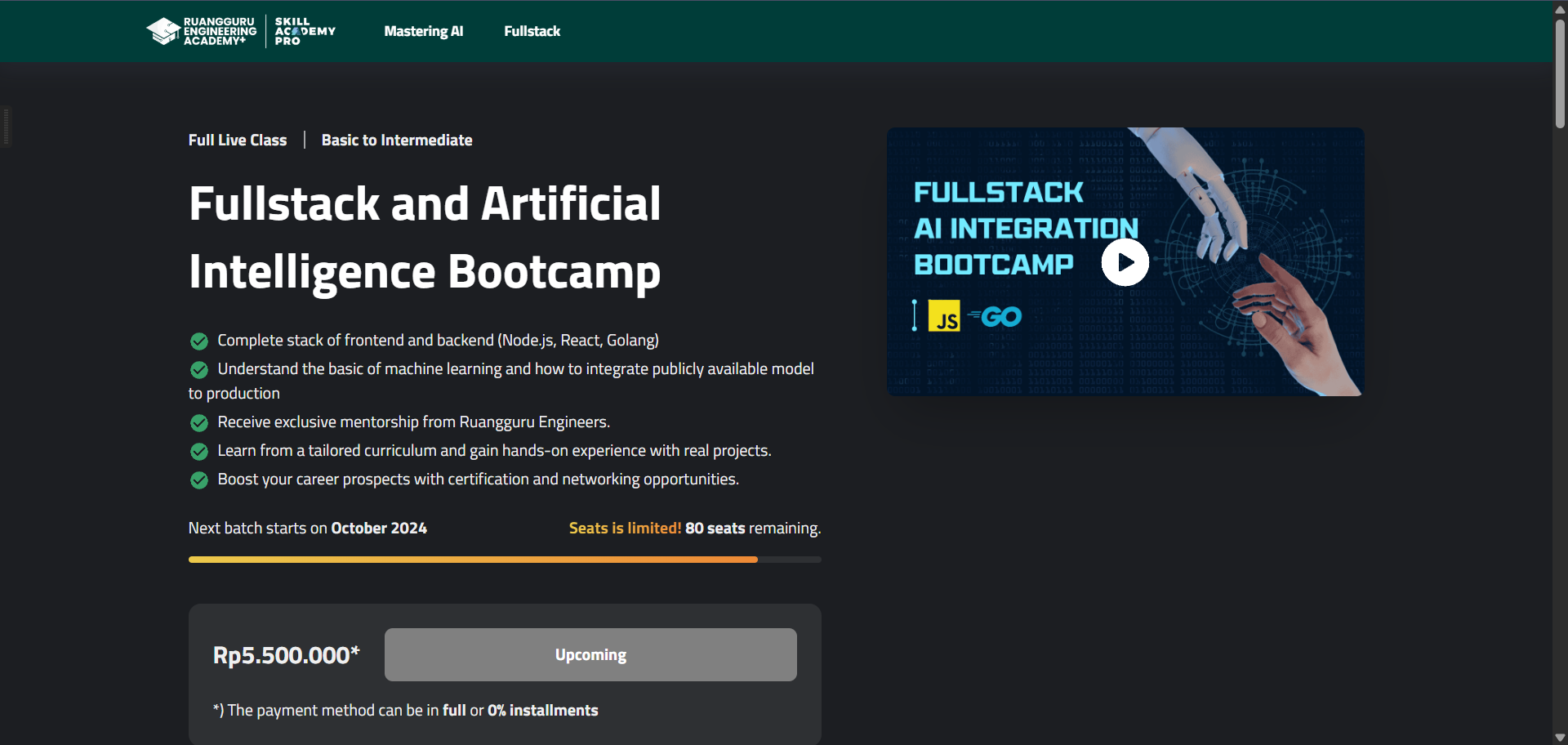Open the Mastering AI menu item
Image resolution: width=1568 pixels, height=745 pixels.
click(423, 31)
